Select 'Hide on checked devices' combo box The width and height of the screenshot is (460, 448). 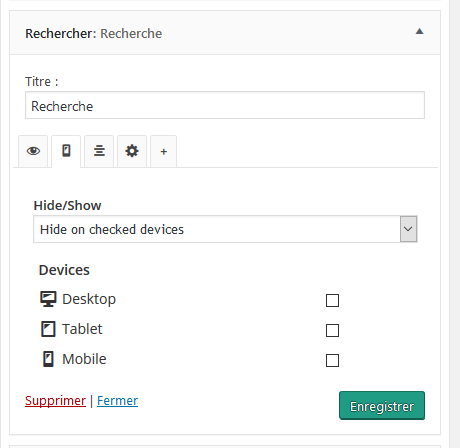(x=225, y=229)
